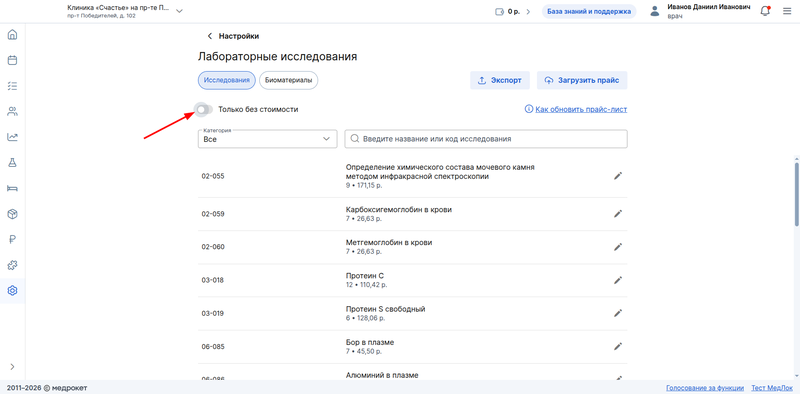800x394 pixels.
Task: Select code 03-019 row text
Action: click(213, 313)
